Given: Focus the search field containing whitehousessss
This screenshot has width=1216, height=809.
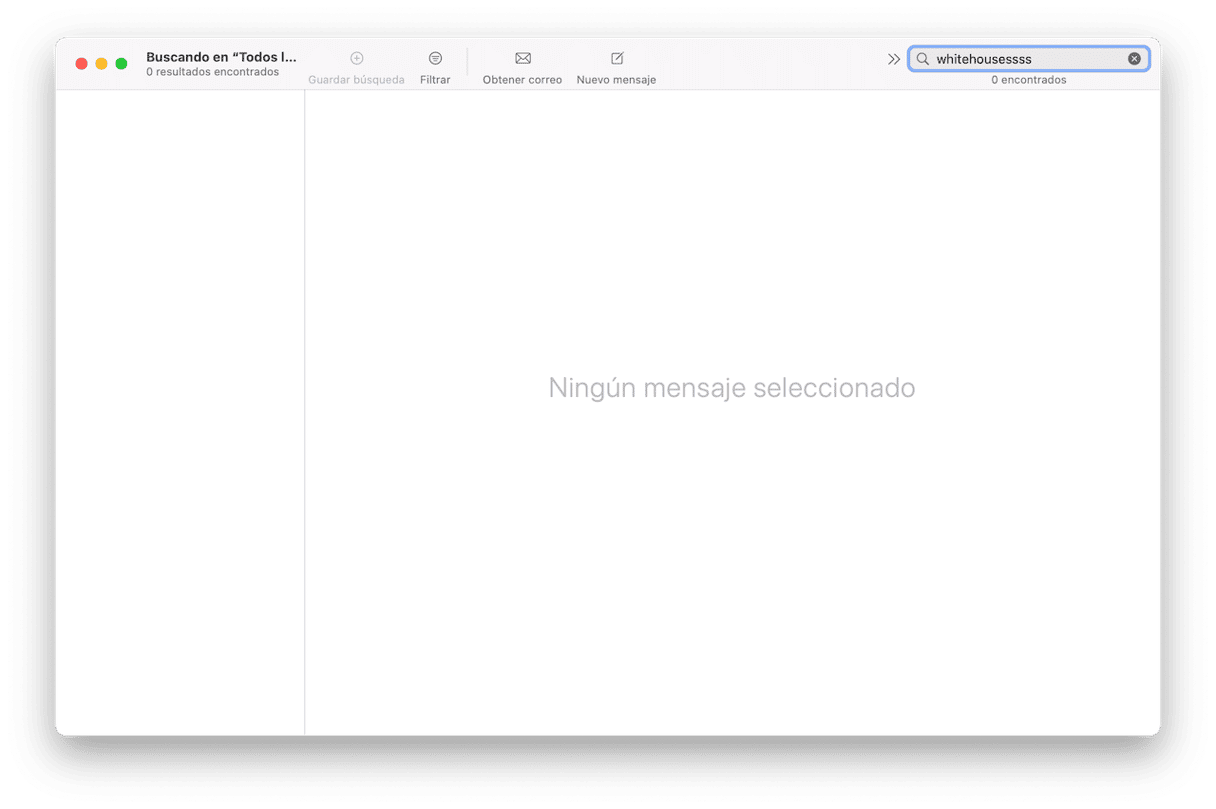Looking at the screenshot, I should coord(1029,59).
